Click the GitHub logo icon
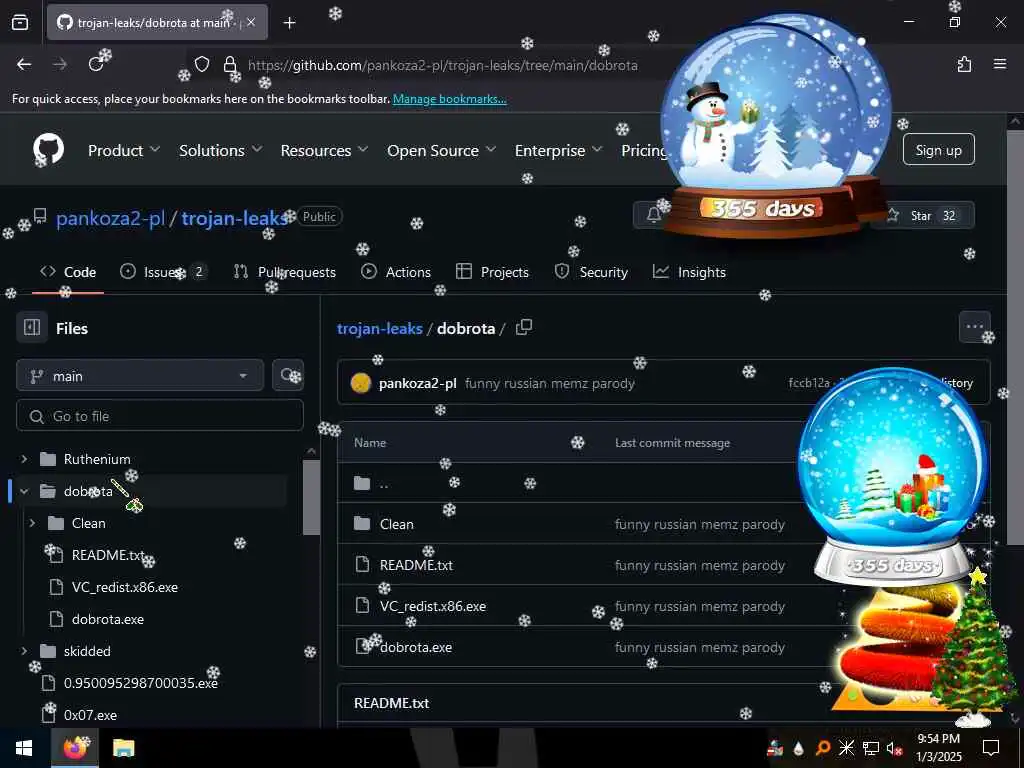1024x768 pixels. click(x=48, y=150)
